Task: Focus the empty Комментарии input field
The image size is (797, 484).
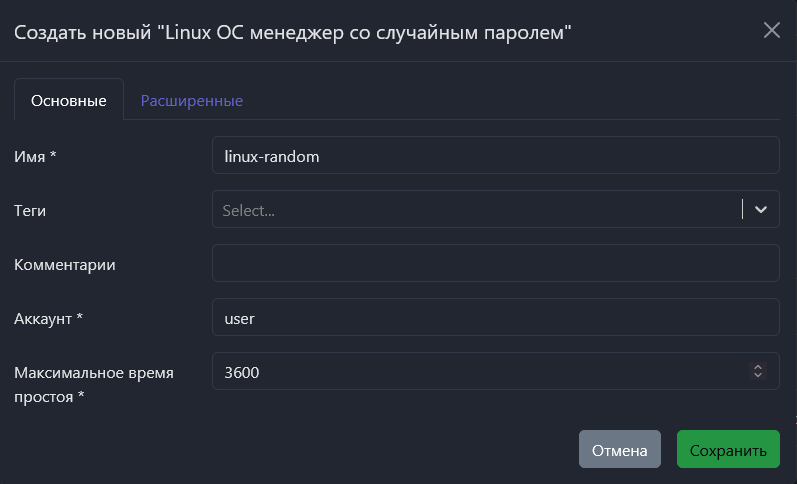Action: coord(495,264)
